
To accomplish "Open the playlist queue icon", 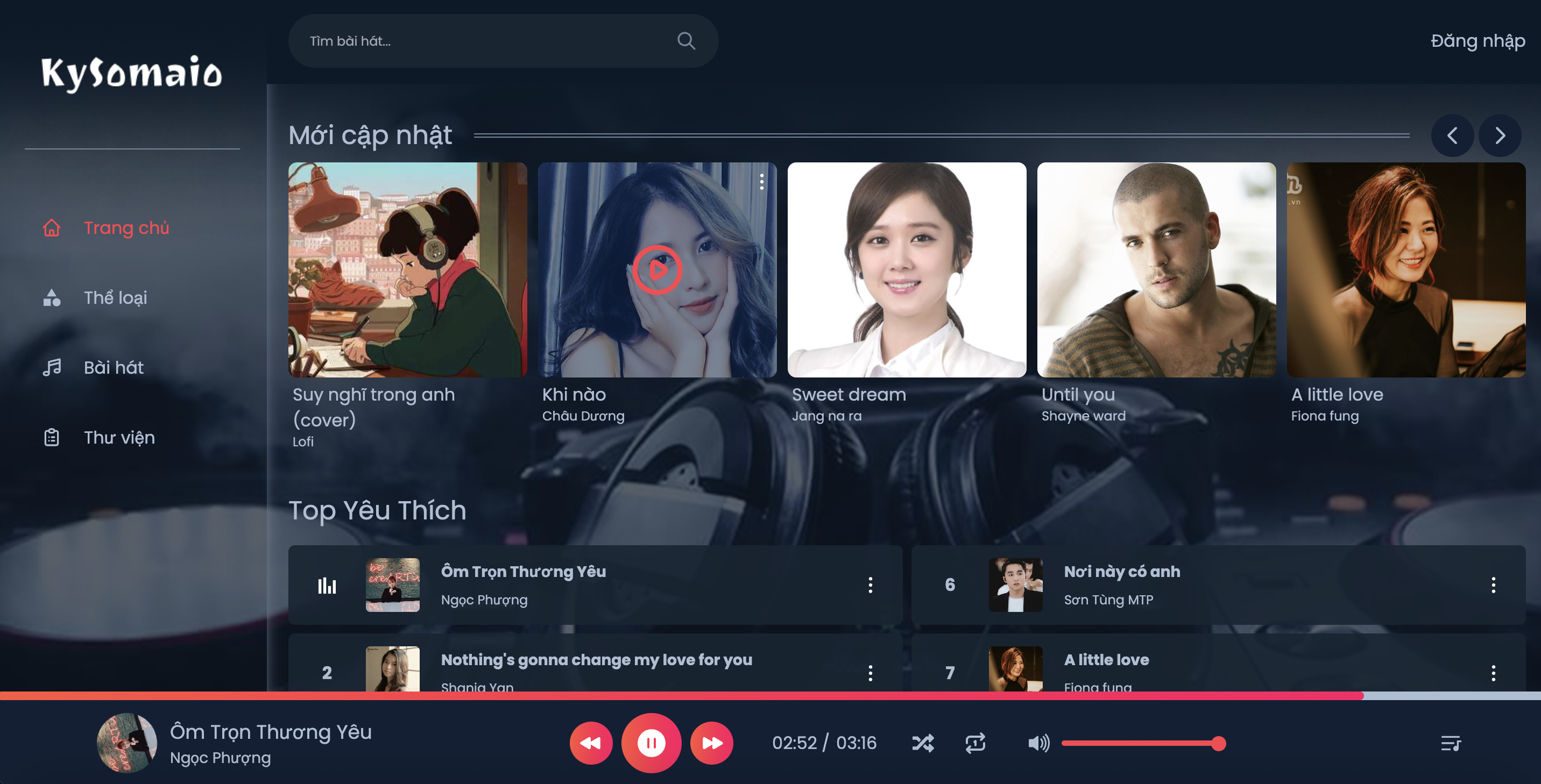I will click(x=1450, y=743).
